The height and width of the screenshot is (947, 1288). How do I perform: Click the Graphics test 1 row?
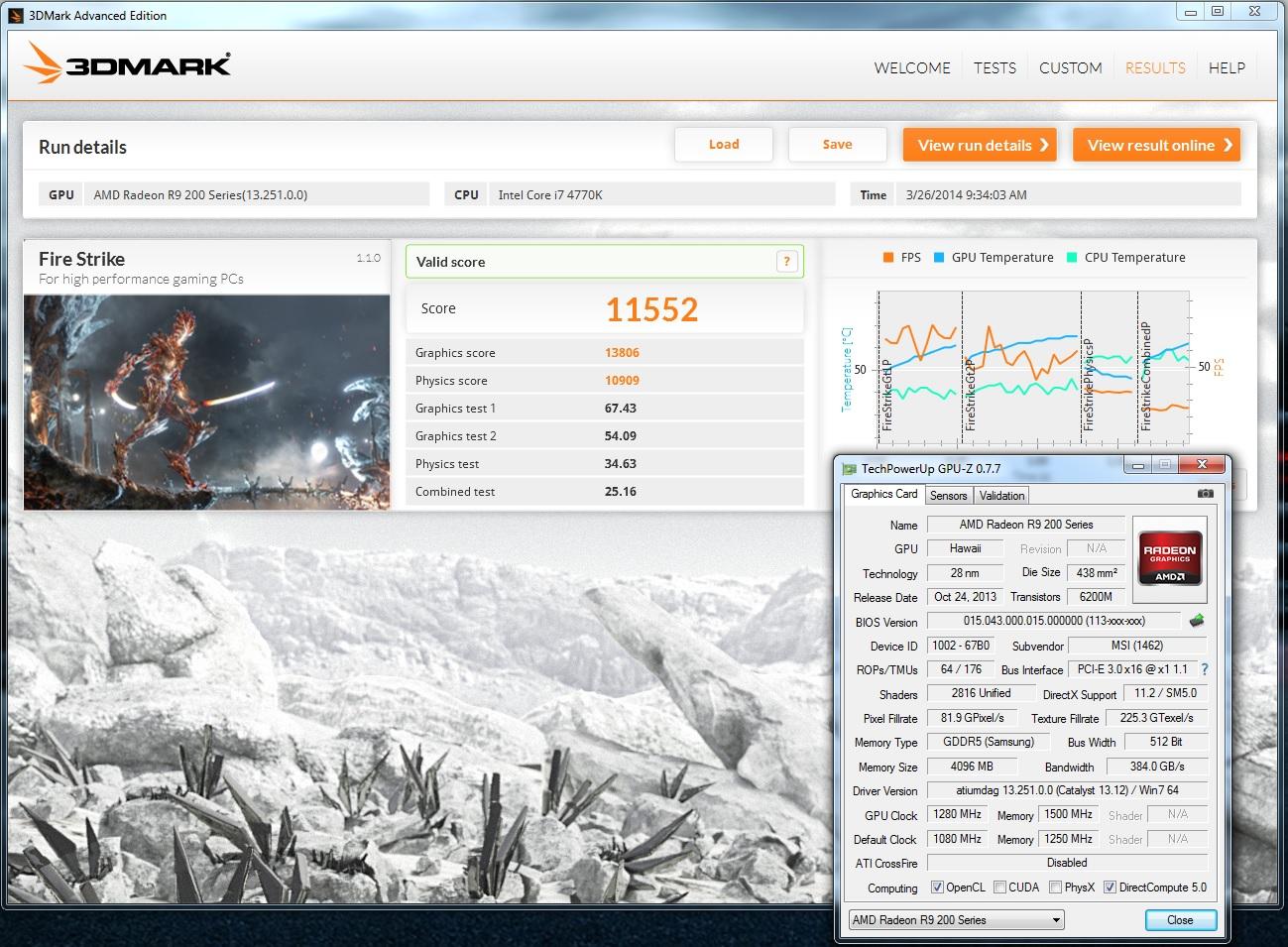(604, 409)
